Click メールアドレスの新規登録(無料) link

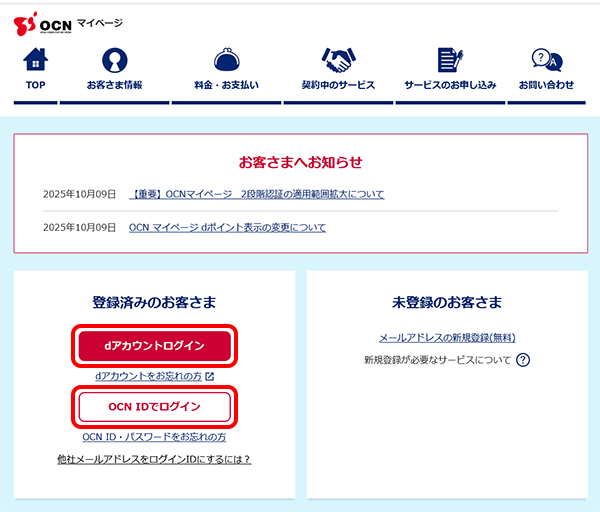447,338
